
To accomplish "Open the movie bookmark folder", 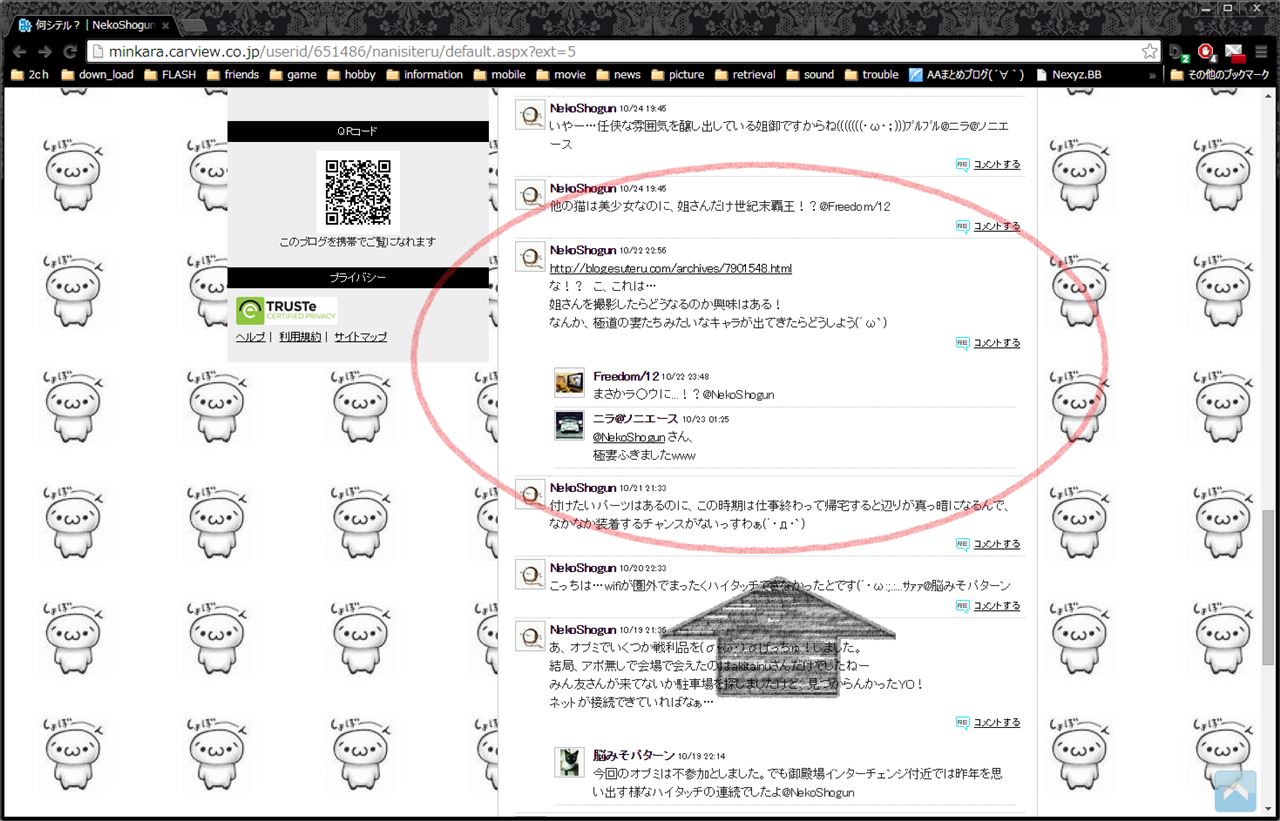I will tap(560, 74).
